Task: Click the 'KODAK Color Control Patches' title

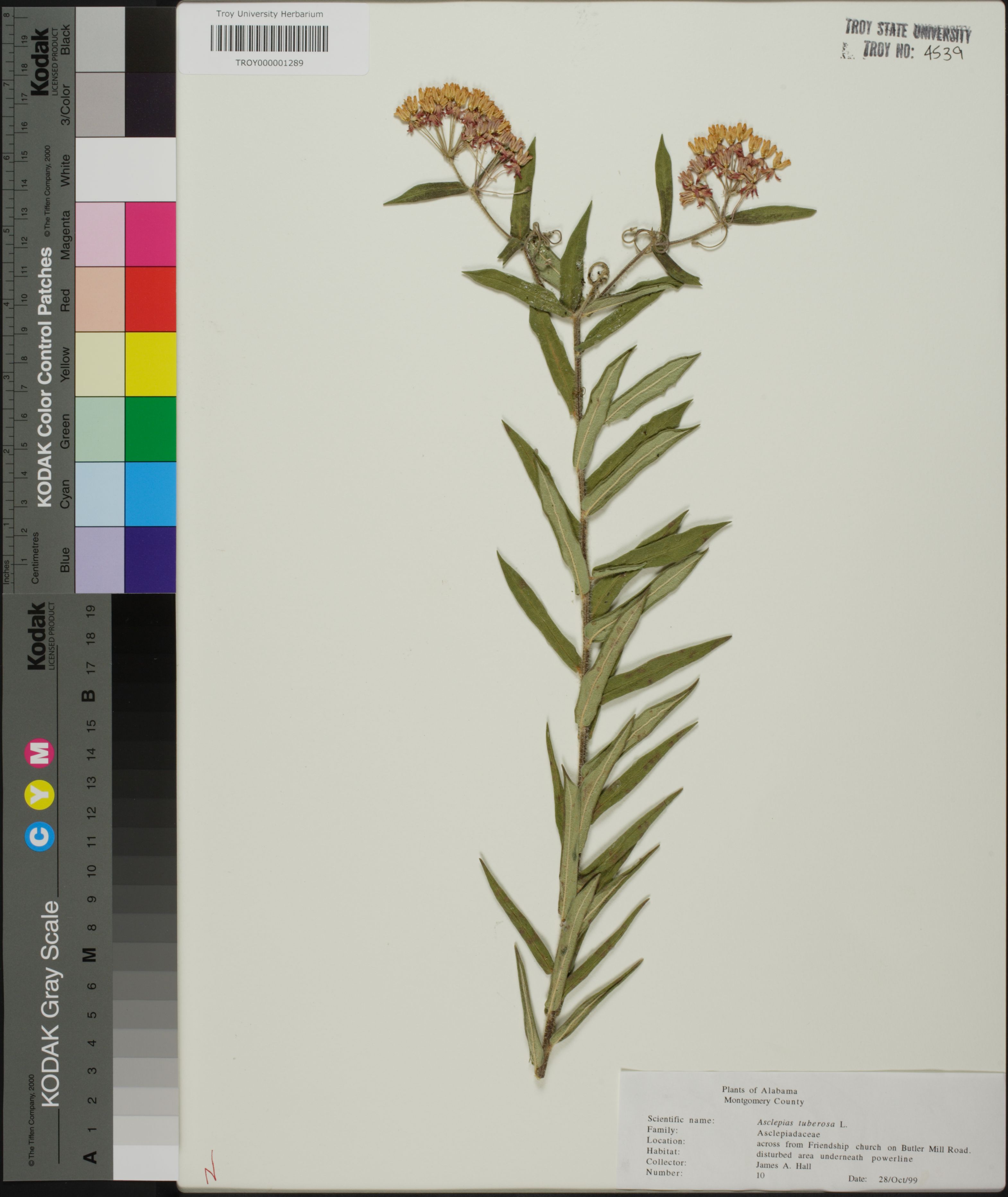Action: (x=45, y=377)
